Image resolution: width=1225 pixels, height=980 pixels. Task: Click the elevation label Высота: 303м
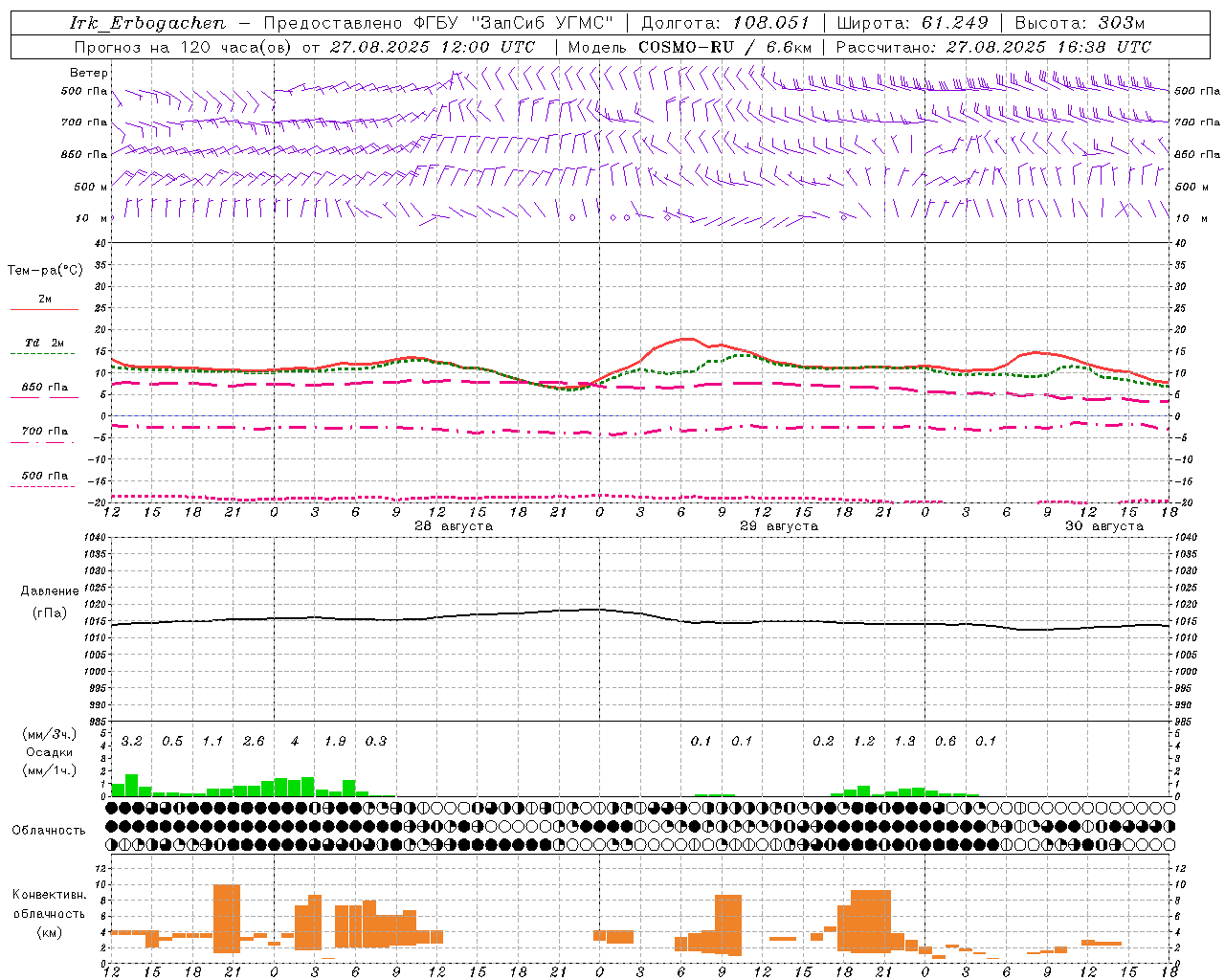pyautogui.click(x=1080, y=23)
